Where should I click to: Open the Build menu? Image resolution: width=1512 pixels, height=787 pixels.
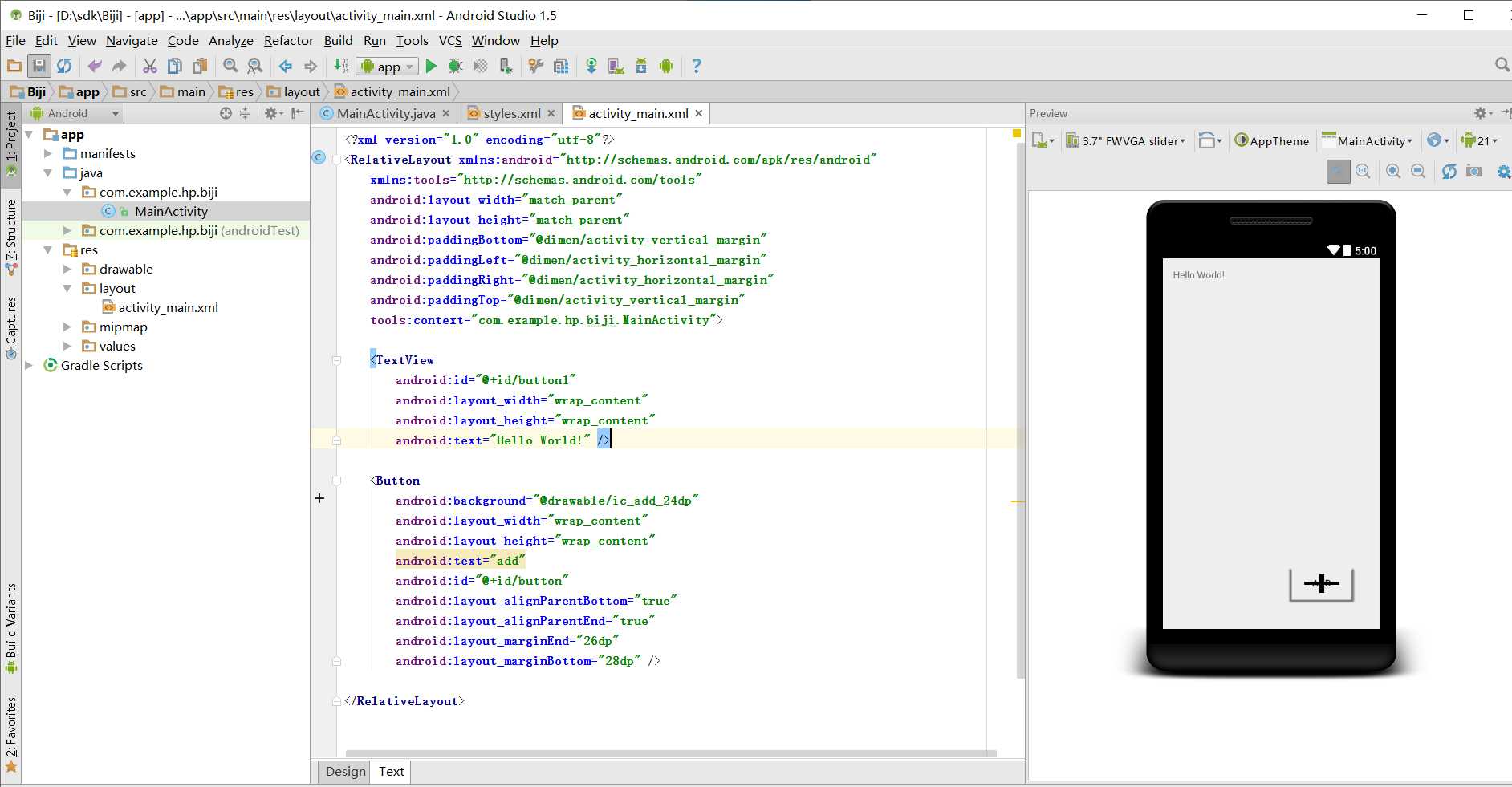338,40
